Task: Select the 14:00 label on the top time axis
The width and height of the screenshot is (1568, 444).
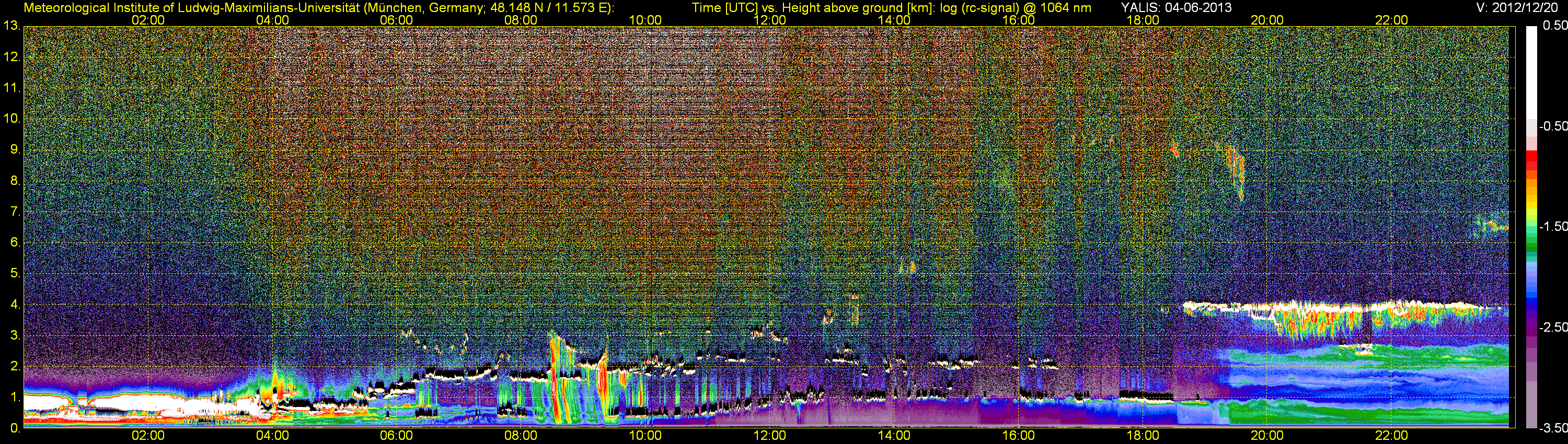Action: point(894,20)
